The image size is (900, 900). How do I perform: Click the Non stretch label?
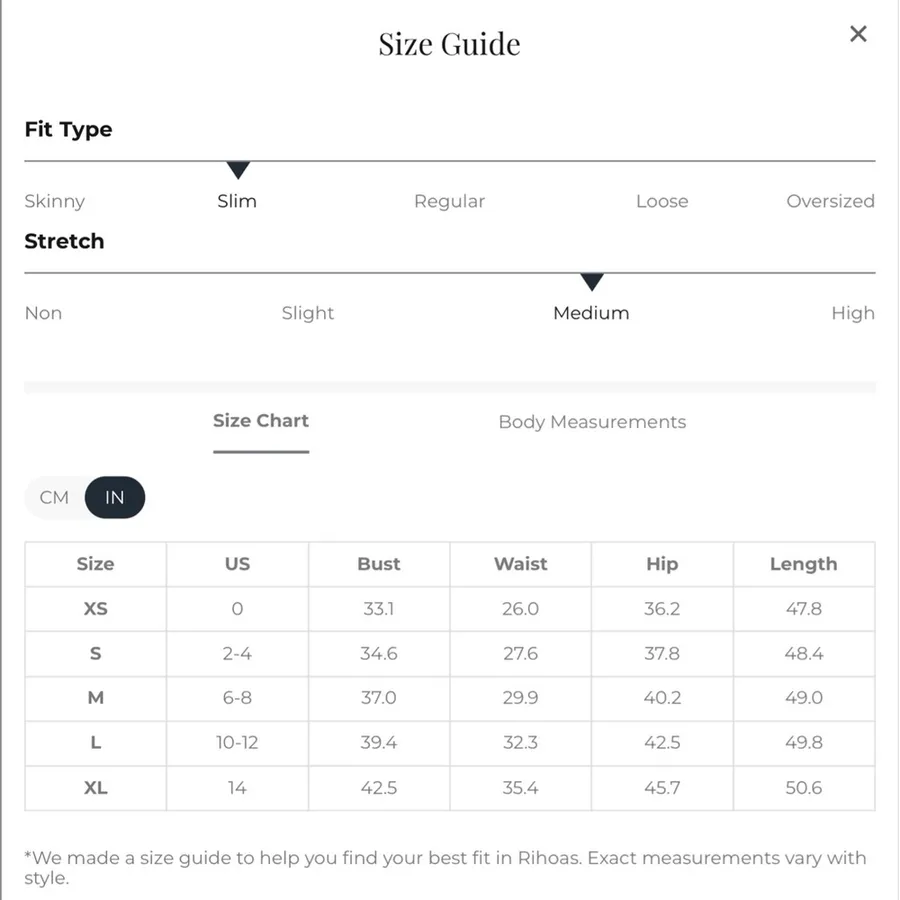pyautogui.click(x=43, y=313)
